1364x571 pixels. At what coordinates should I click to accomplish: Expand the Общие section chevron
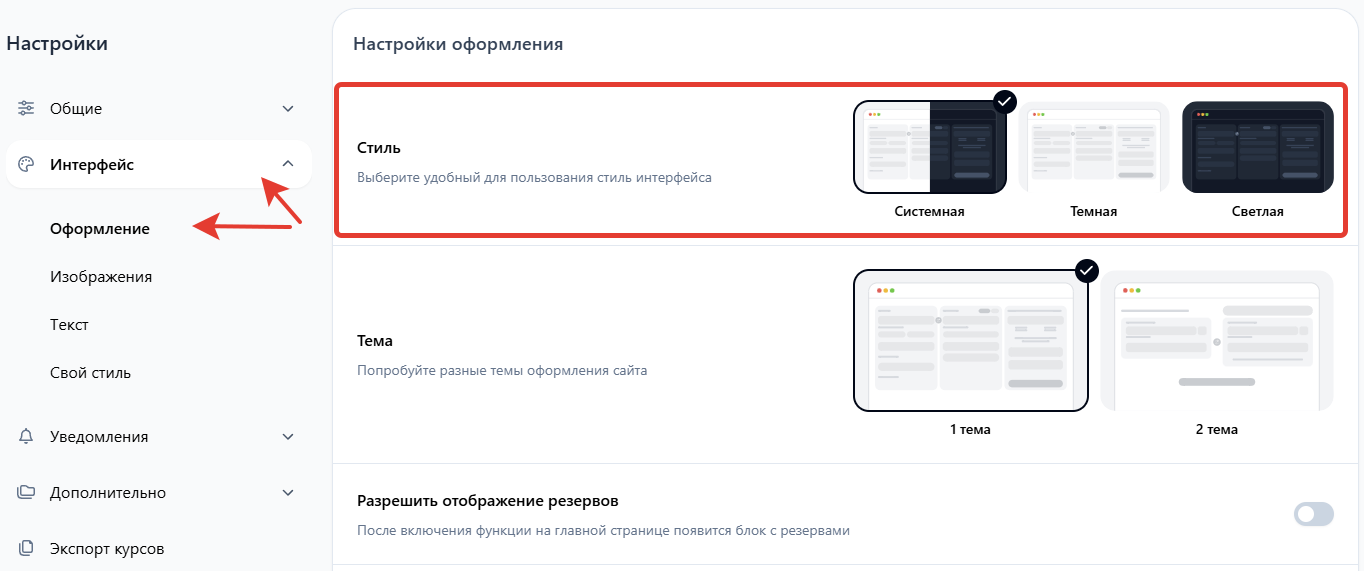click(x=288, y=108)
